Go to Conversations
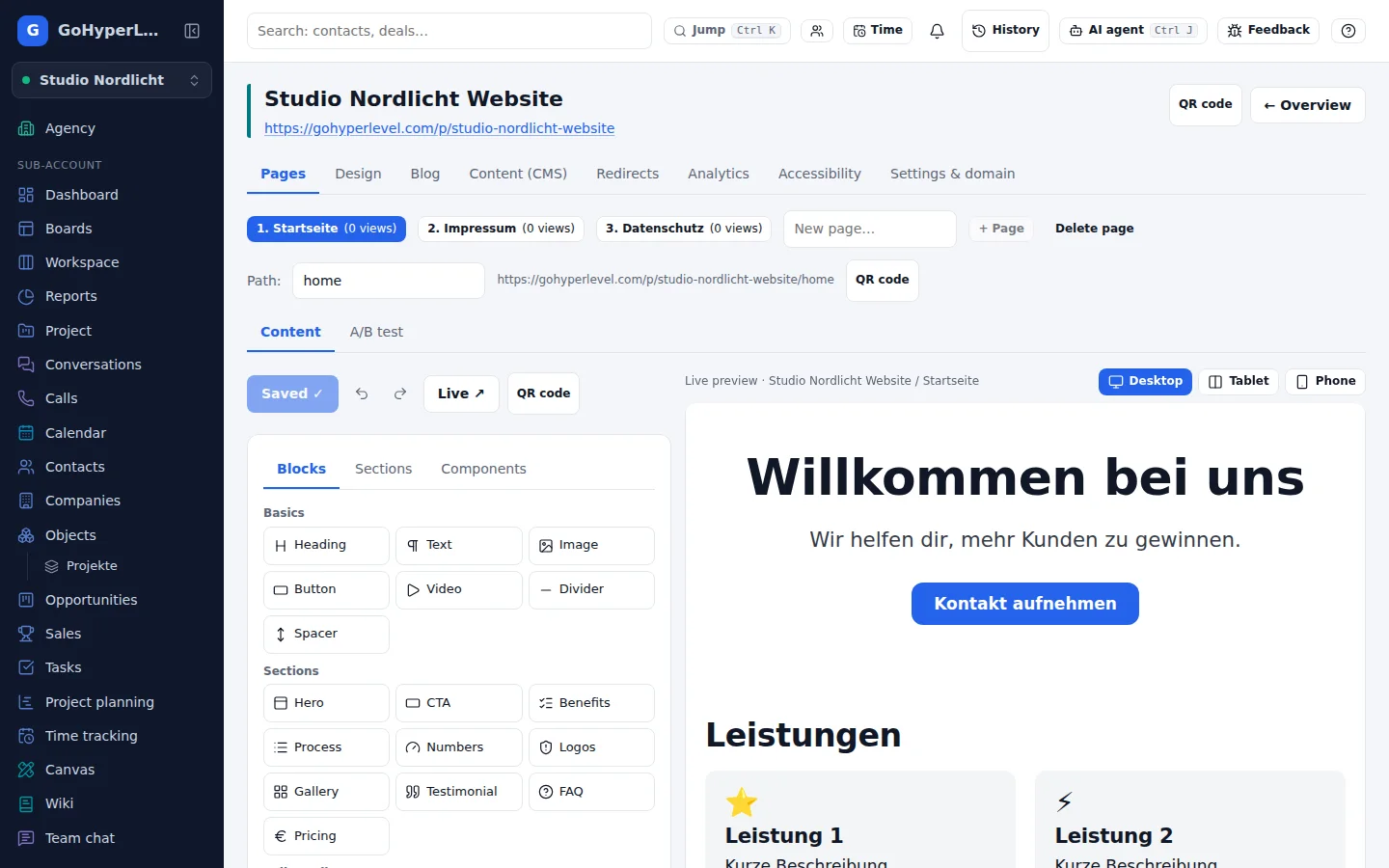 [112, 365]
